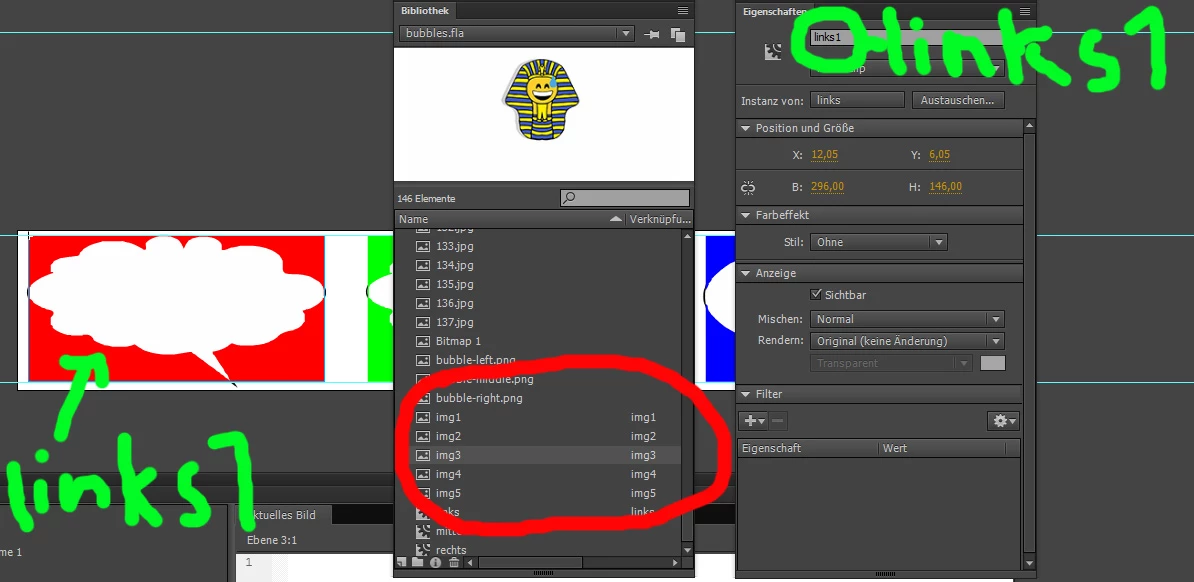Image resolution: width=1194 pixels, height=582 pixels.
Task: Switch to the Eigenschaften tab
Action: click(x=774, y=11)
